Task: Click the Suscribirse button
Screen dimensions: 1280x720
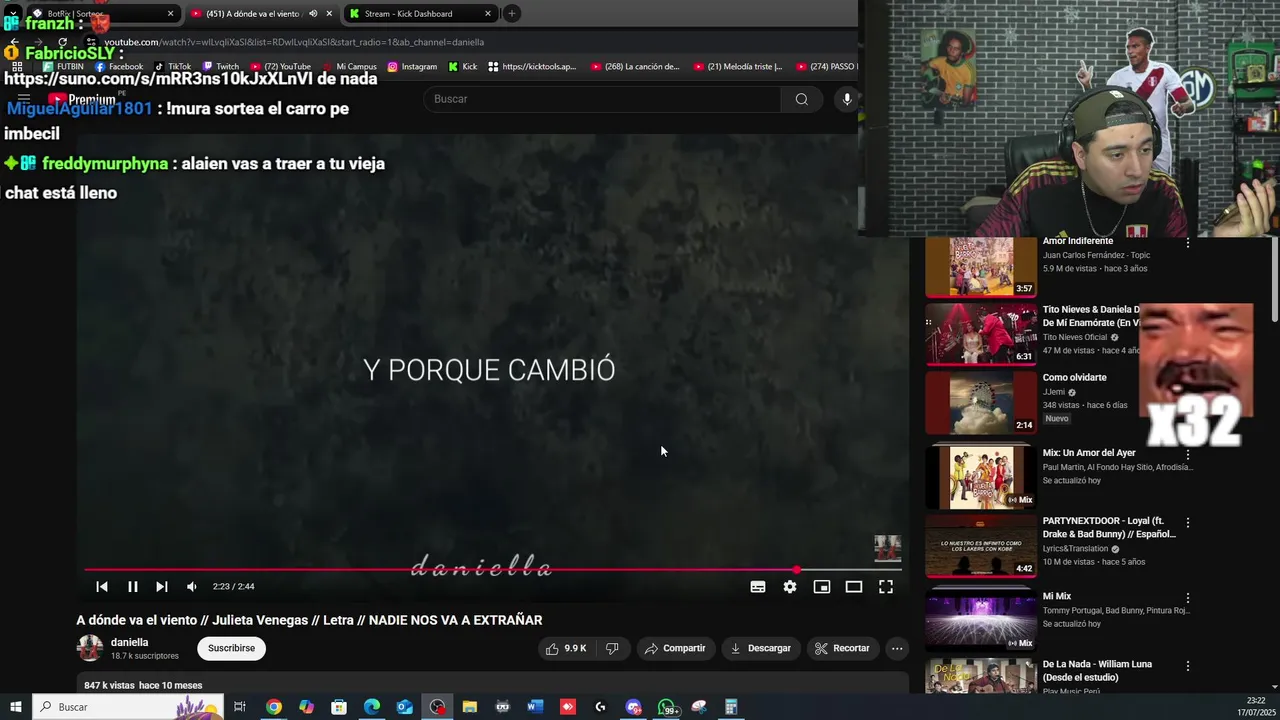Action: 231,648
